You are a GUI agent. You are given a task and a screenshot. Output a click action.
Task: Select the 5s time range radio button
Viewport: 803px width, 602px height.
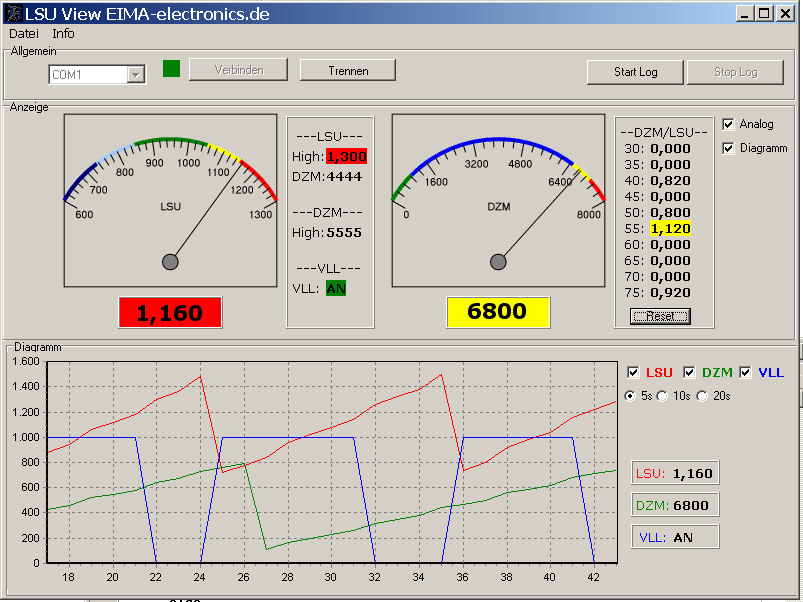[630, 396]
